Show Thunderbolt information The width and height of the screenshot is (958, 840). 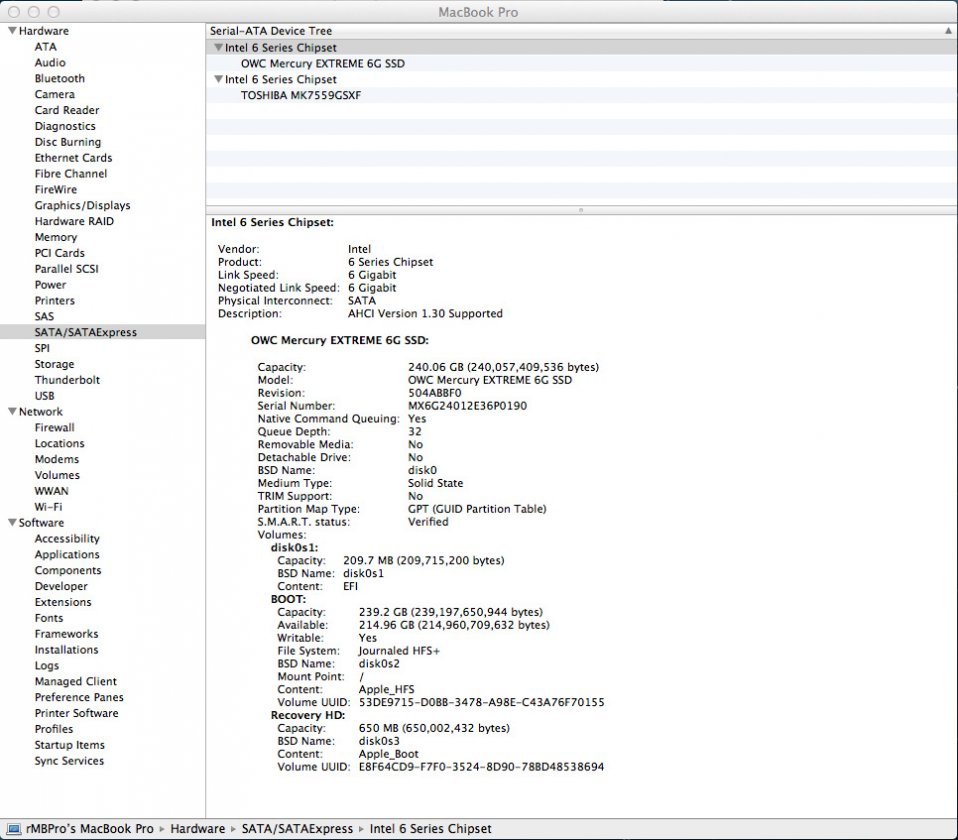67,381
